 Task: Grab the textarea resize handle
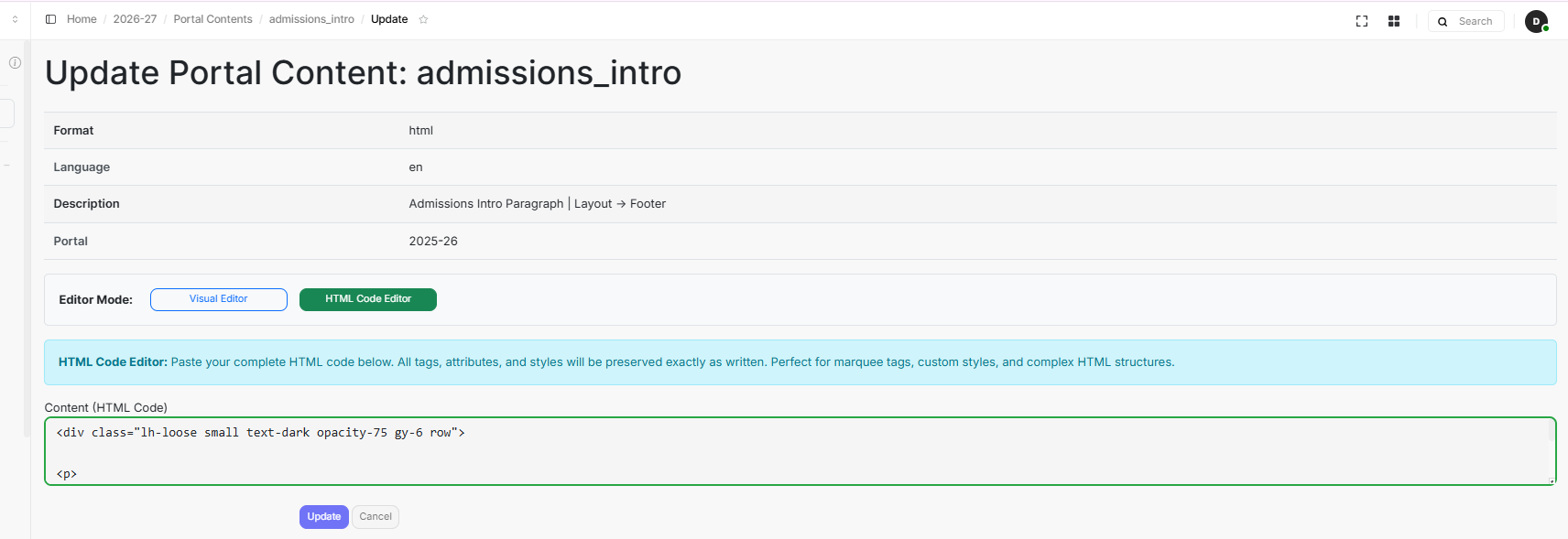pos(1552,480)
